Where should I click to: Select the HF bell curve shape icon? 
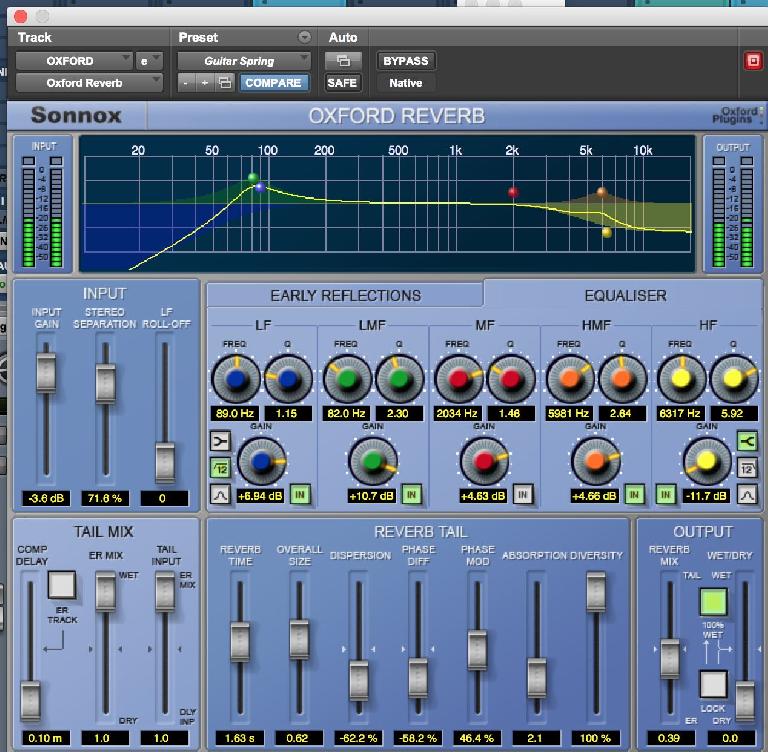[x=747, y=495]
